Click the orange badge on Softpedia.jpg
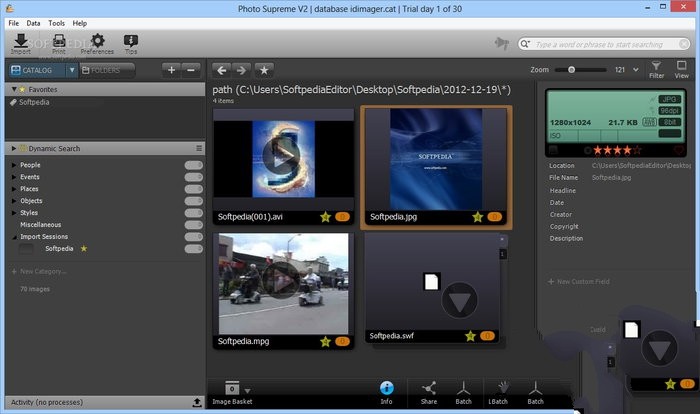The height and width of the screenshot is (414, 700). [494, 217]
